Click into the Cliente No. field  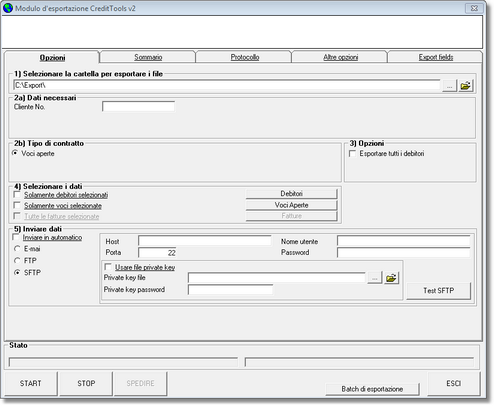click(x=138, y=107)
